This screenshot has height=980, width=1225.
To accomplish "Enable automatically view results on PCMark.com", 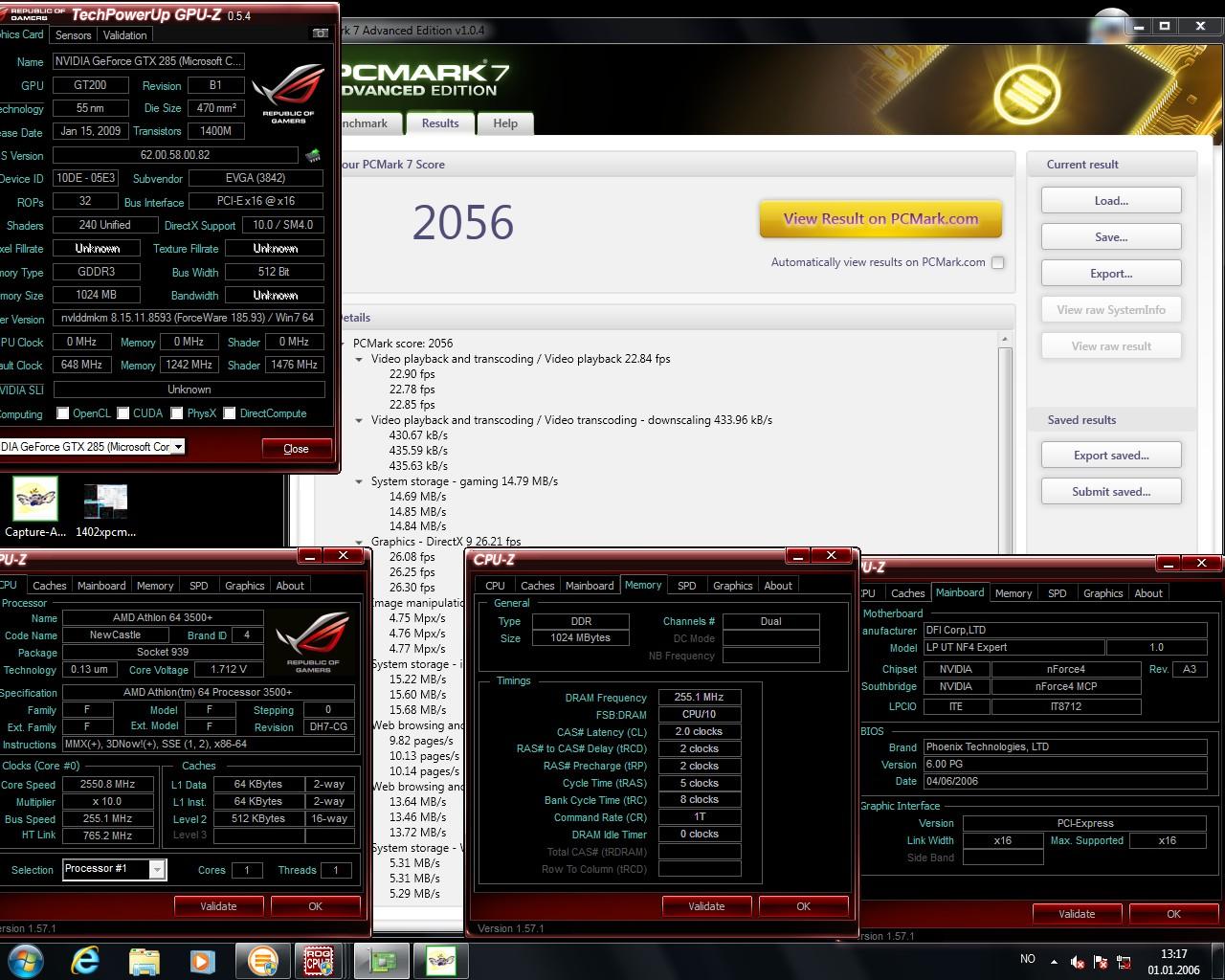I will click(998, 262).
